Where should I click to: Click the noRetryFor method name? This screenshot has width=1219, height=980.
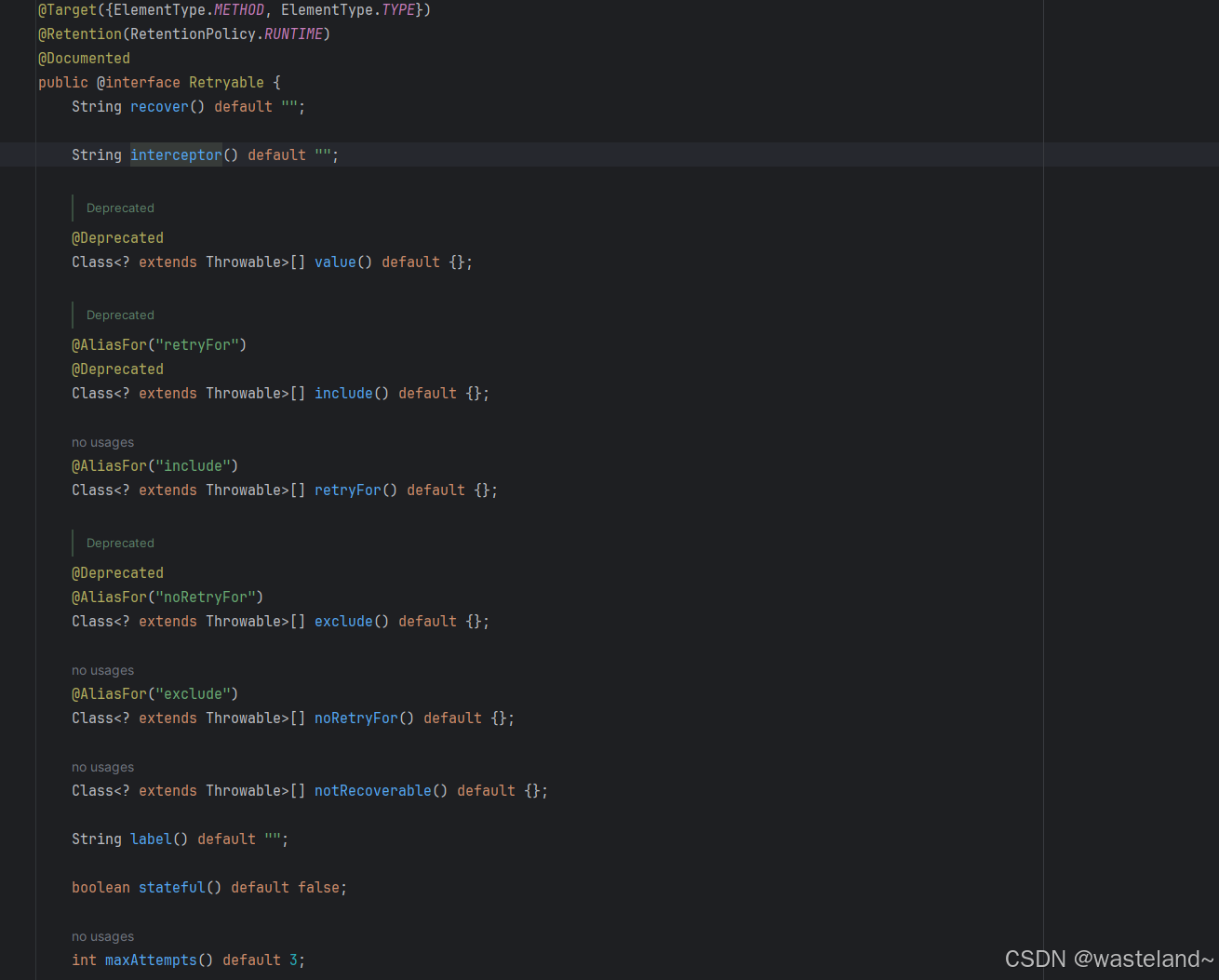355,718
